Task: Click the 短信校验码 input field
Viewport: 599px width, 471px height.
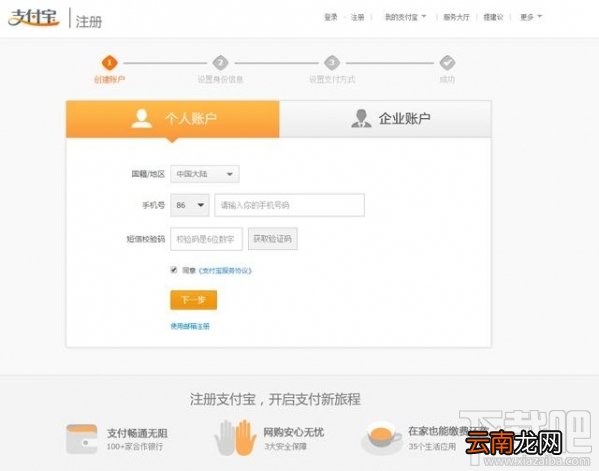Action: 206,239
